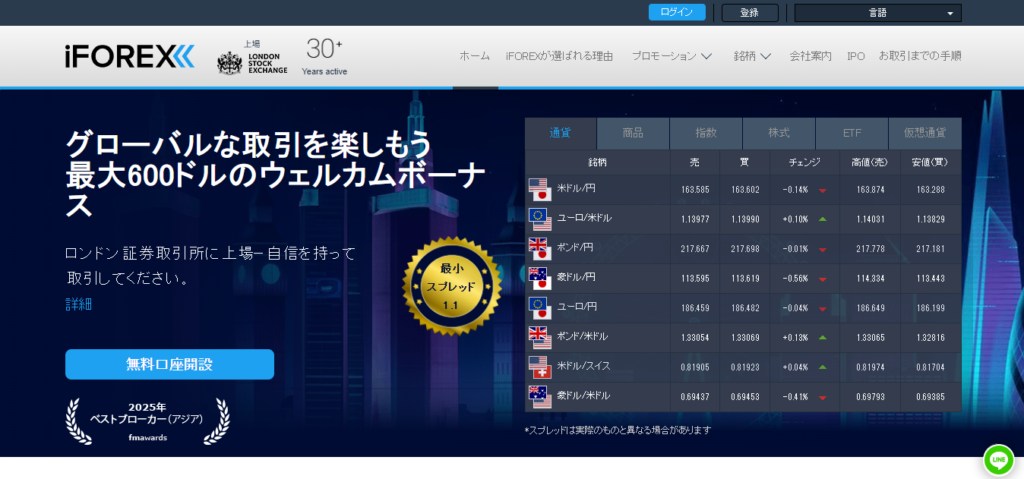Switch to the 株式 tab
The image size is (1024, 479).
point(779,133)
